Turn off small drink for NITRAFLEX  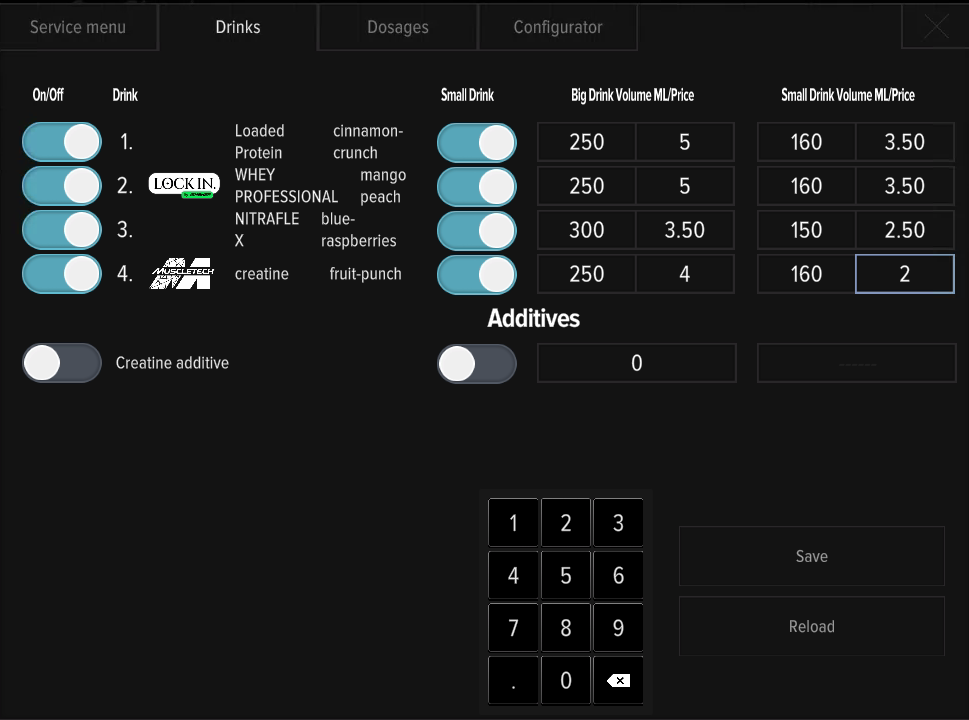476,231
